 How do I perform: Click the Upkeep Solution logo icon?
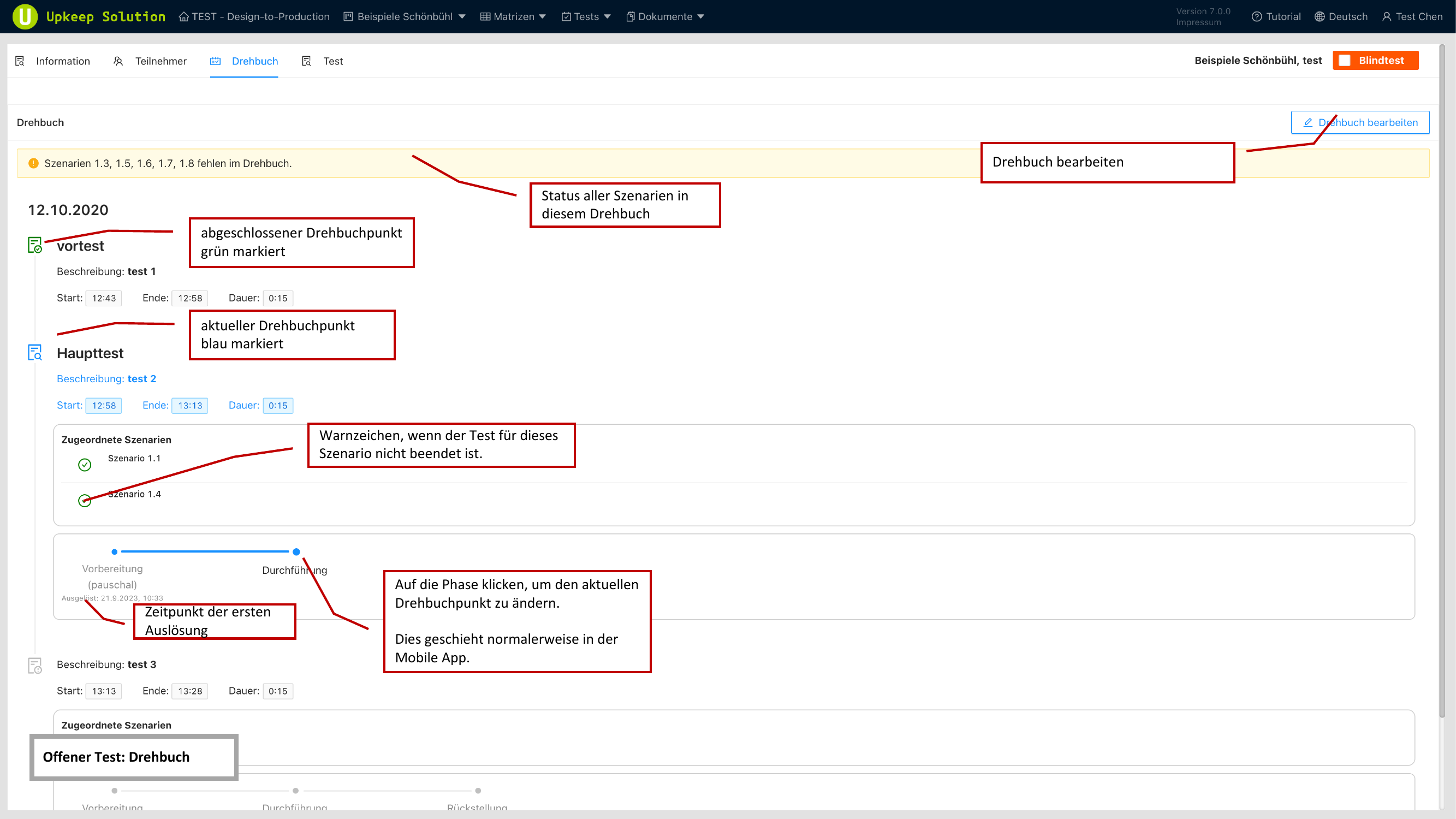25,16
